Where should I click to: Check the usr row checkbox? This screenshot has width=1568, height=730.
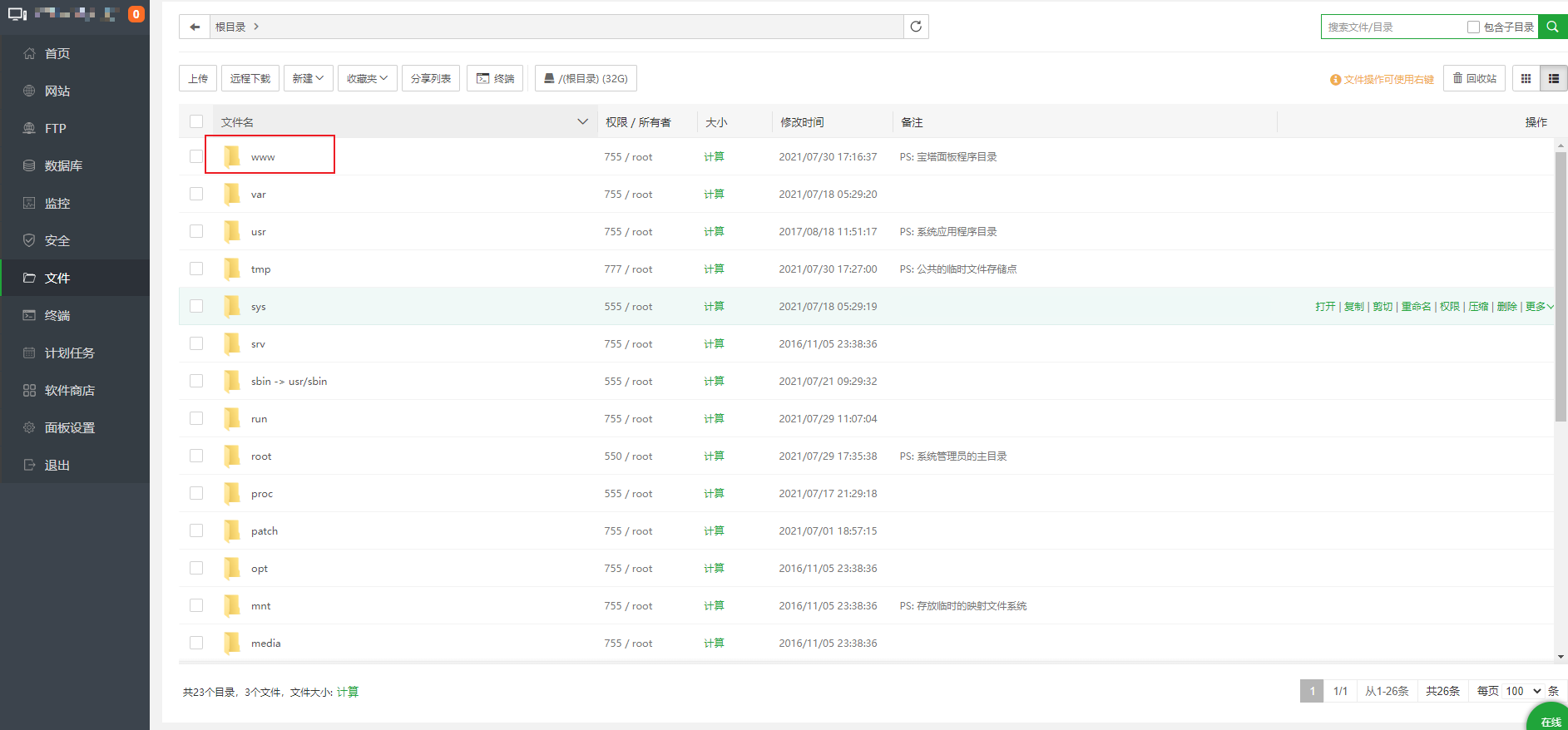pos(196,231)
